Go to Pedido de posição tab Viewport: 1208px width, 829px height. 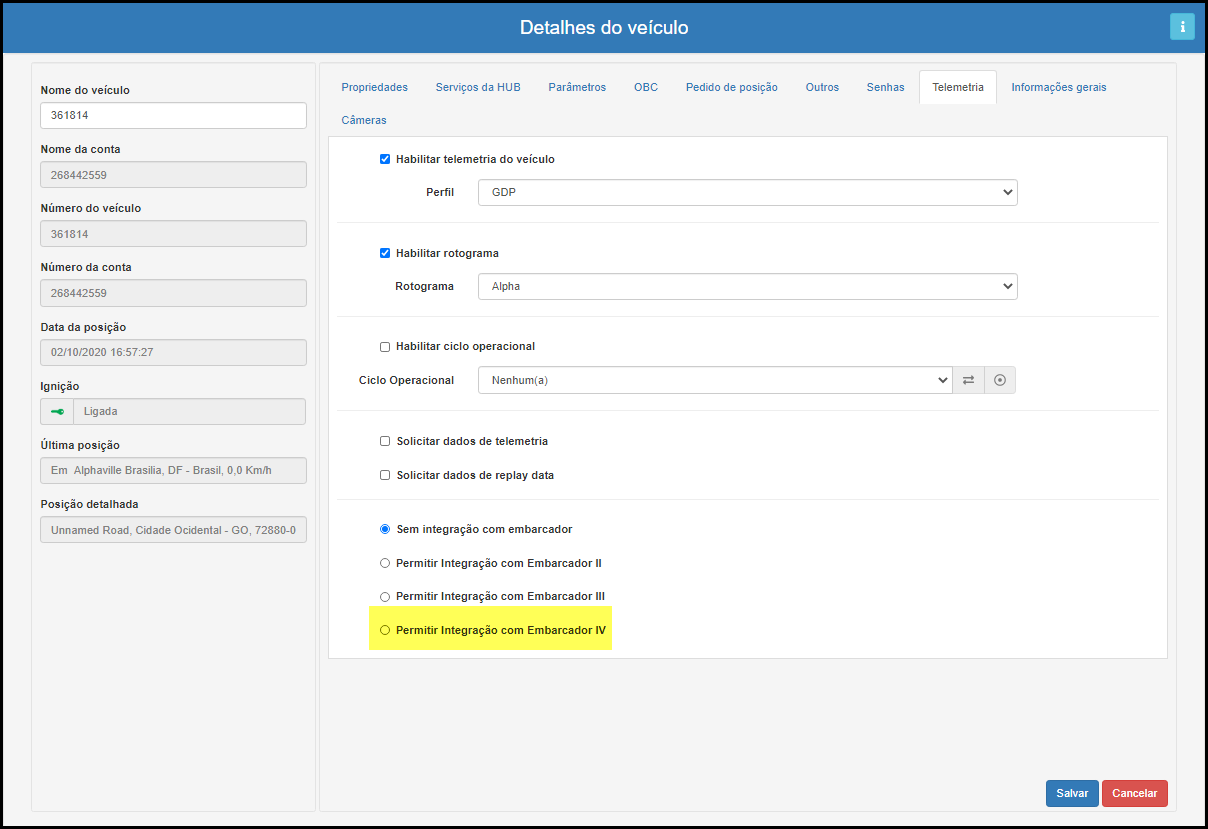tap(731, 87)
